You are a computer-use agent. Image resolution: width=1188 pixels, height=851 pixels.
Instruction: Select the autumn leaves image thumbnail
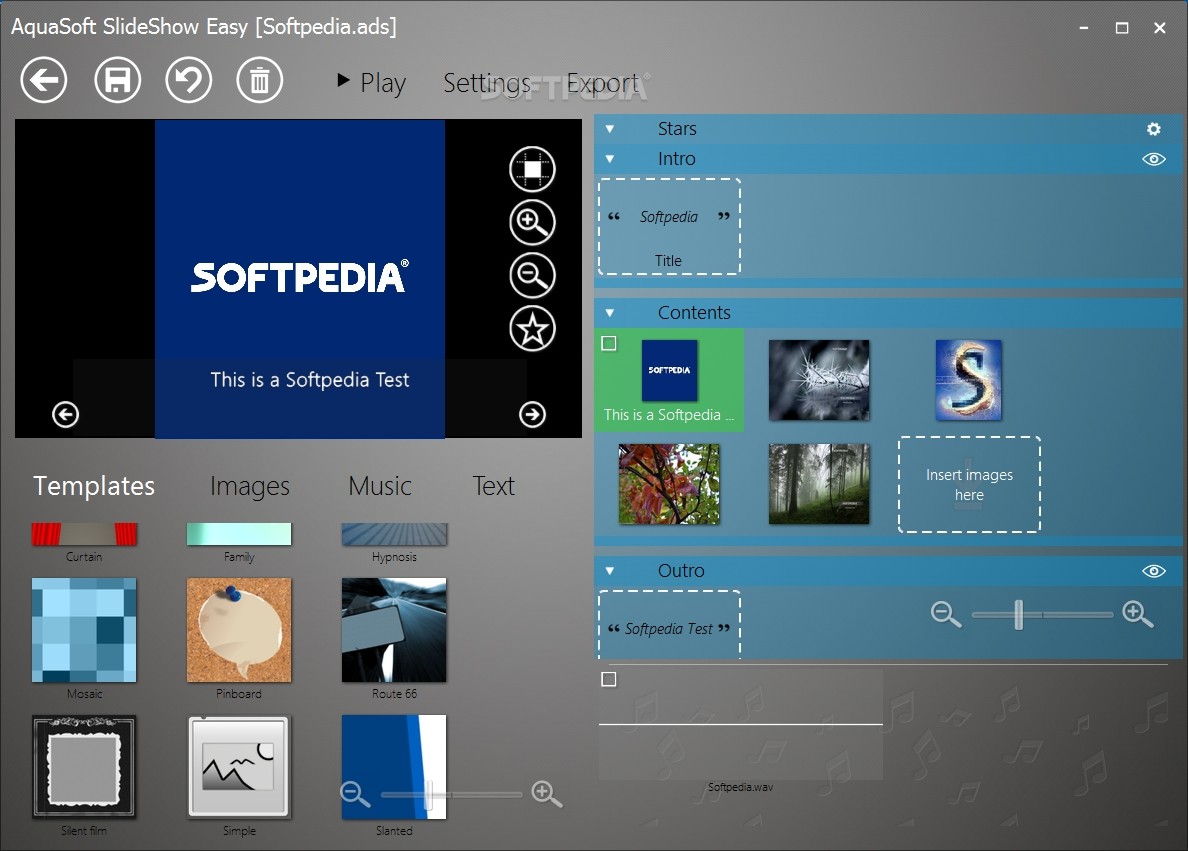[x=669, y=484]
